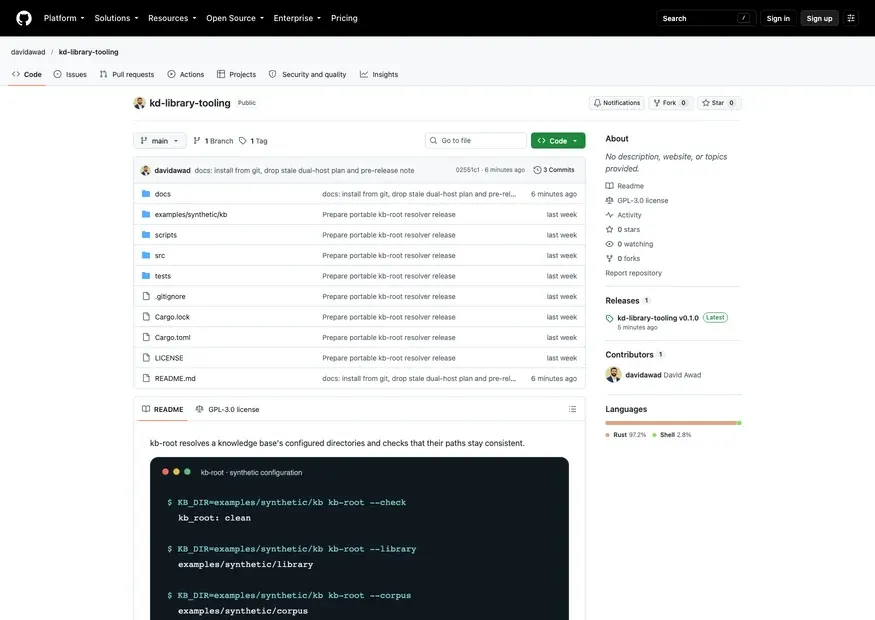Open the examples/synthetic/kb folder
The width and height of the screenshot is (875, 620).
tap(191, 214)
